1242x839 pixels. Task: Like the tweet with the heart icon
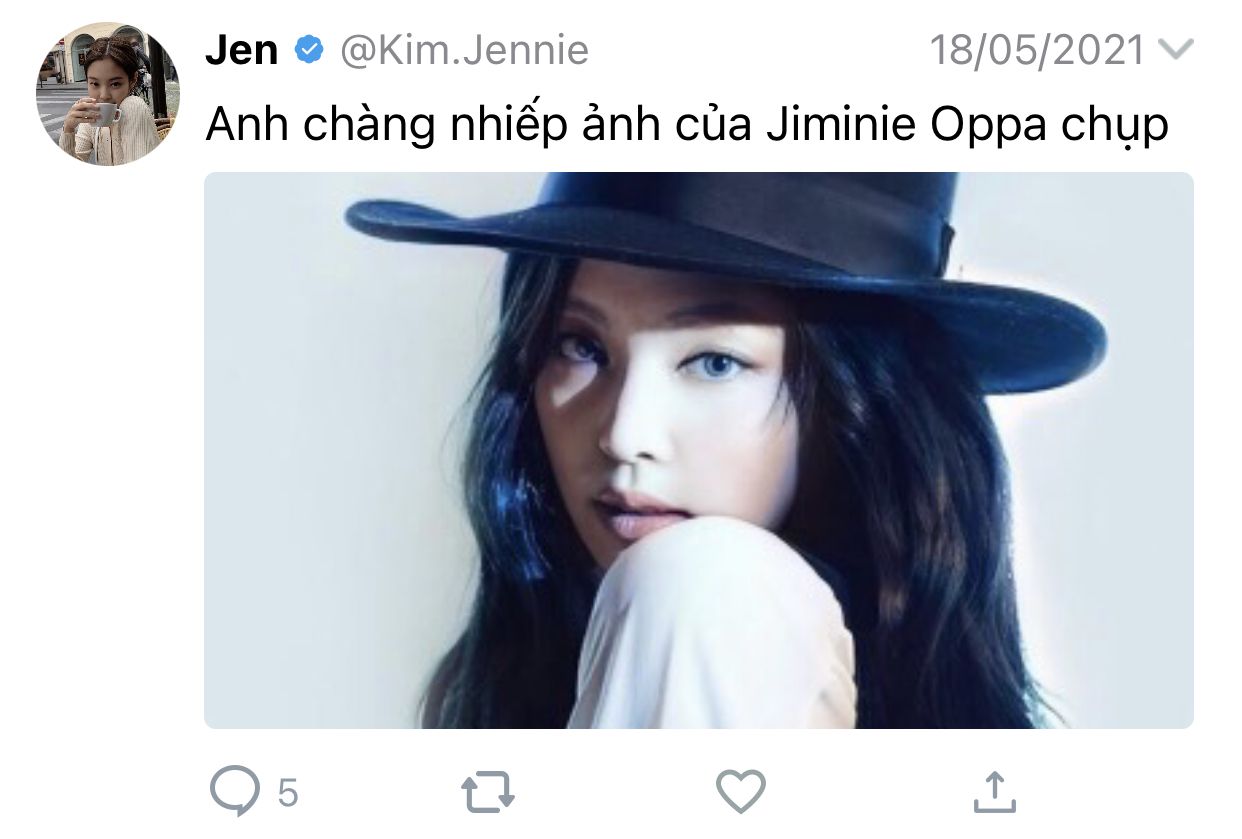pos(742,792)
